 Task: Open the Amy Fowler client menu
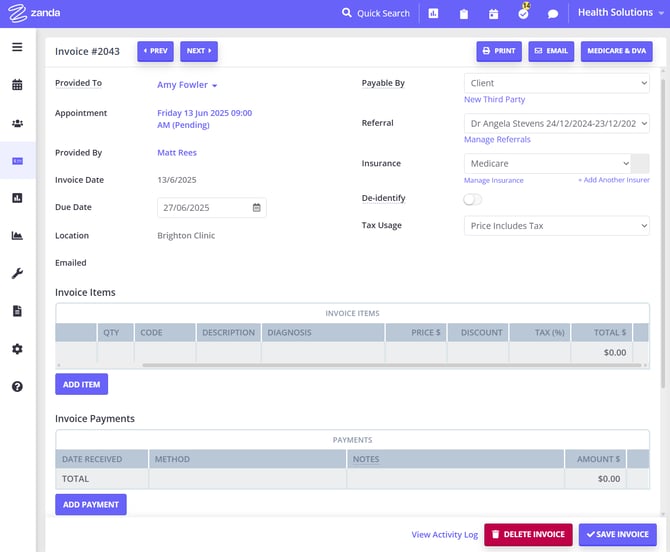pyautogui.click(x=187, y=85)
